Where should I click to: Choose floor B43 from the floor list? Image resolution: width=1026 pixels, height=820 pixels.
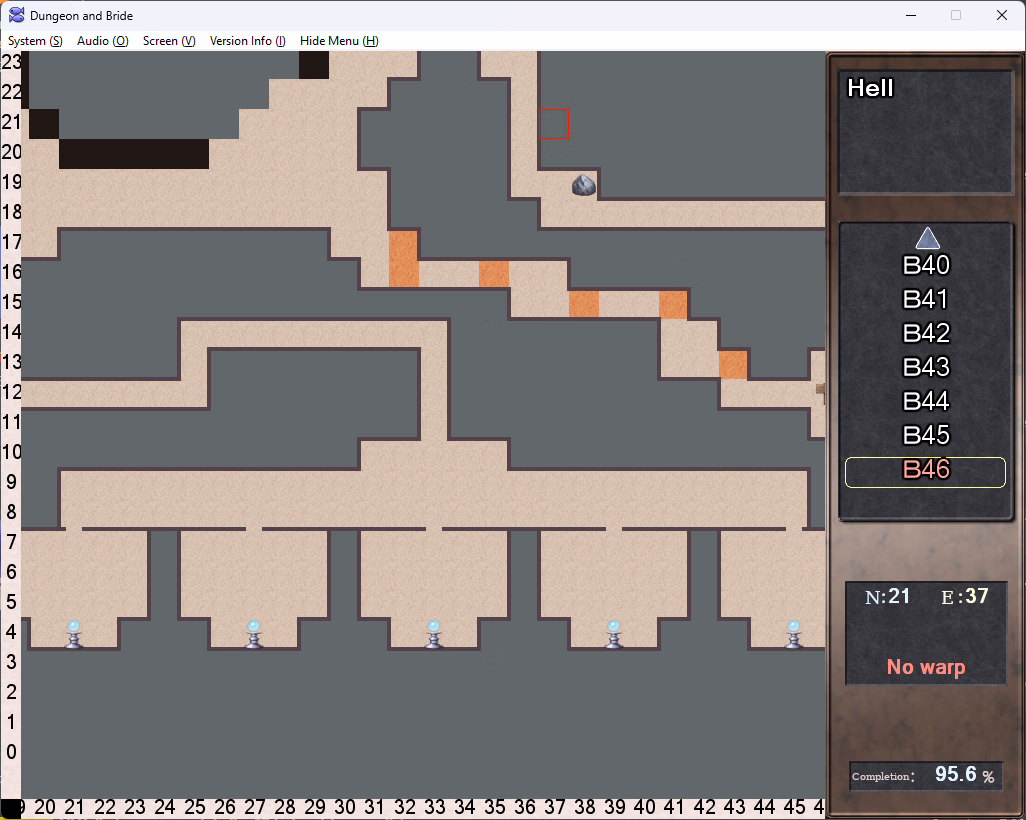pos(925,368)
